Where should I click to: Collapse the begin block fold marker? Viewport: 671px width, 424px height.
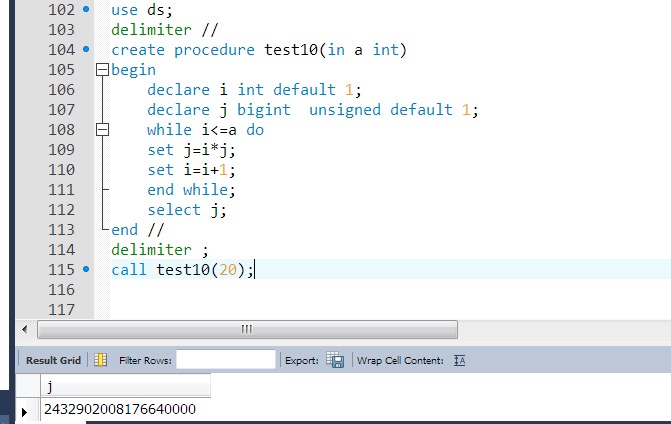point(102,70)
